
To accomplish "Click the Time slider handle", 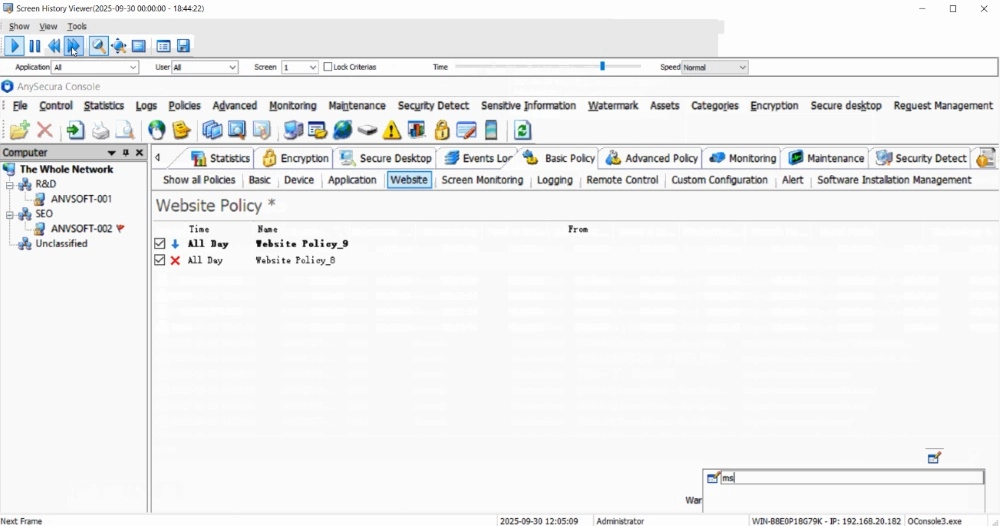I will coord(602,66).
